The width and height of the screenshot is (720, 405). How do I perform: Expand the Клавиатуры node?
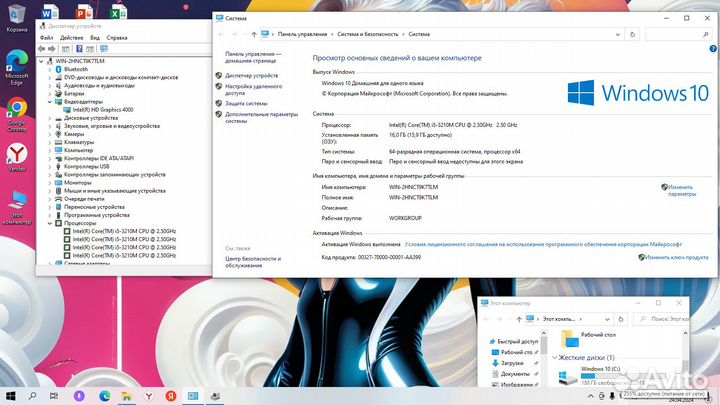click(x=50, y=142)
